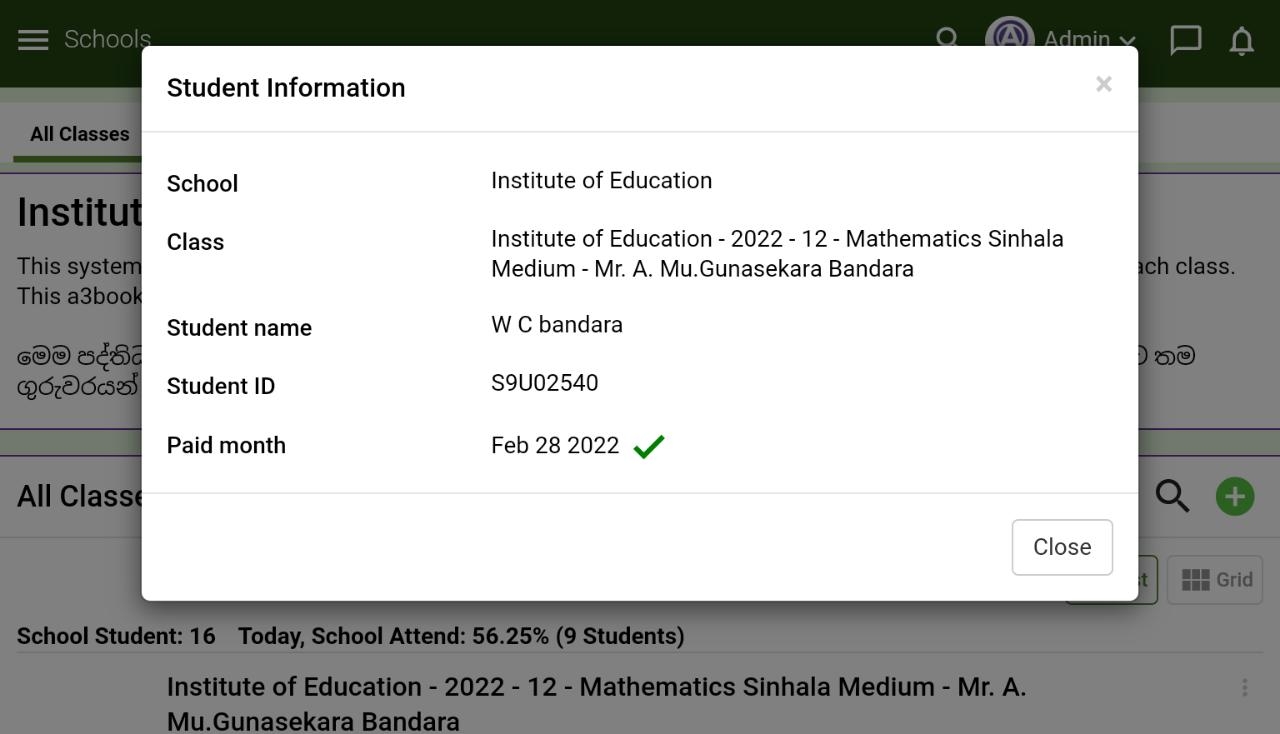
Task: Click the student name W C bandara
Action: [x=557, y=325]
